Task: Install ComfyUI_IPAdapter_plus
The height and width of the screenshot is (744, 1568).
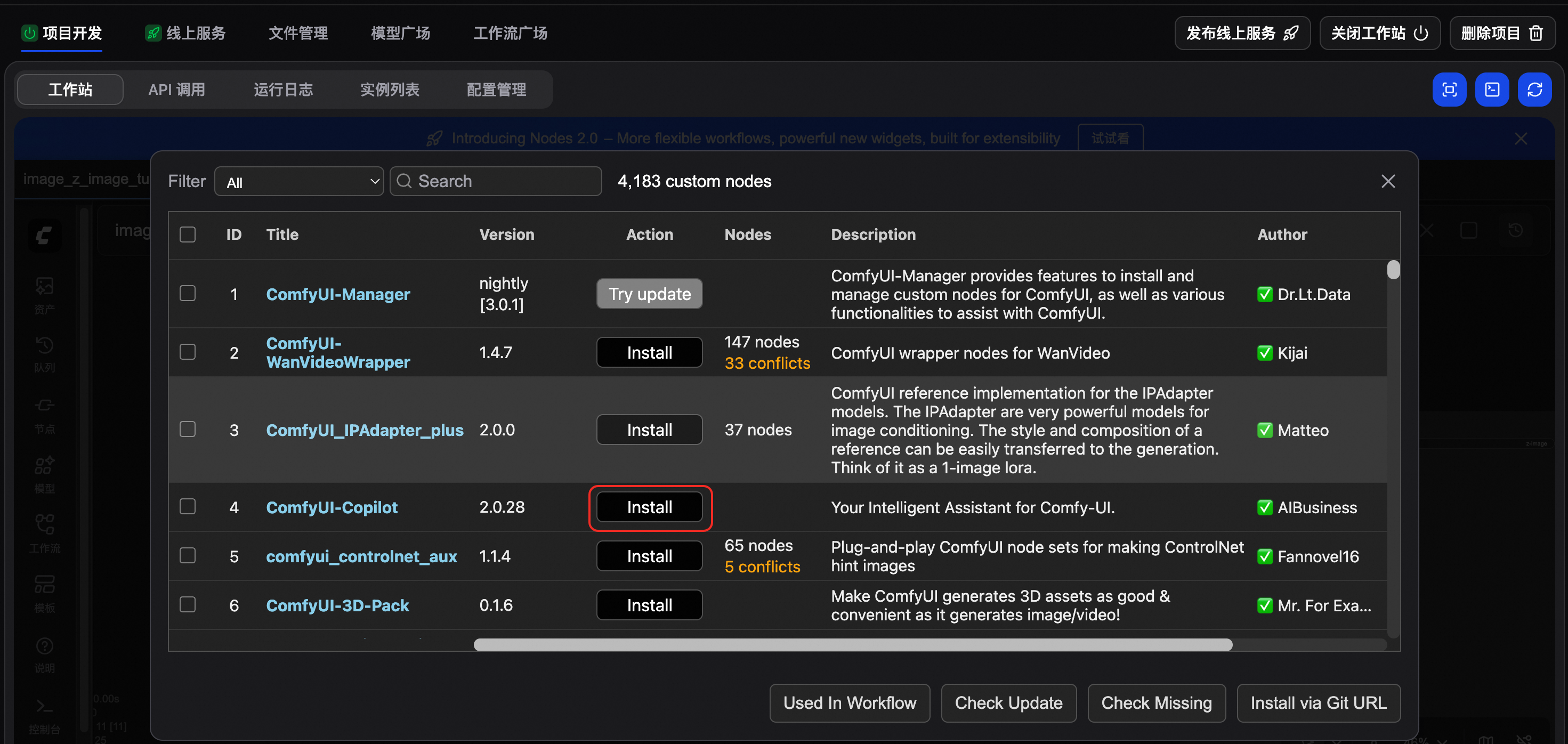Action: click(x=650, y=430)
